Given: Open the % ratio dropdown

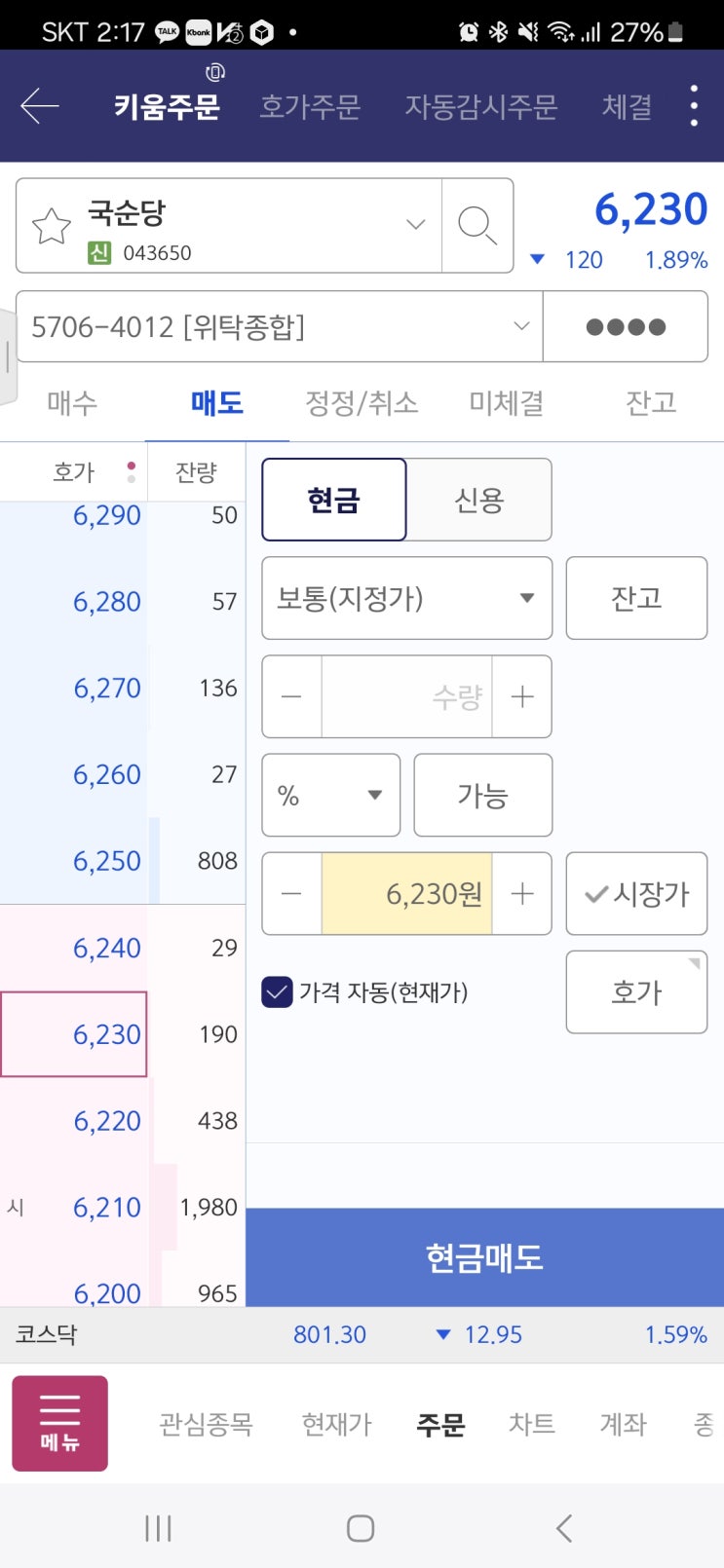Looking at the screenshot, I should click(330, 795).
